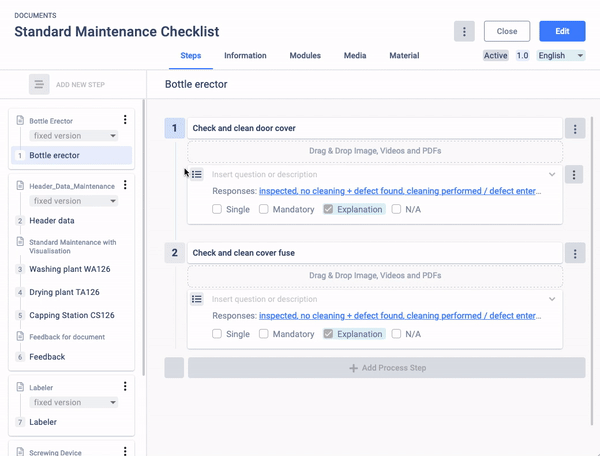The height and width of the screenshot is (456, 600).
Task: Click the Check and clean door cover title field
Action: (x=375, y=128)
